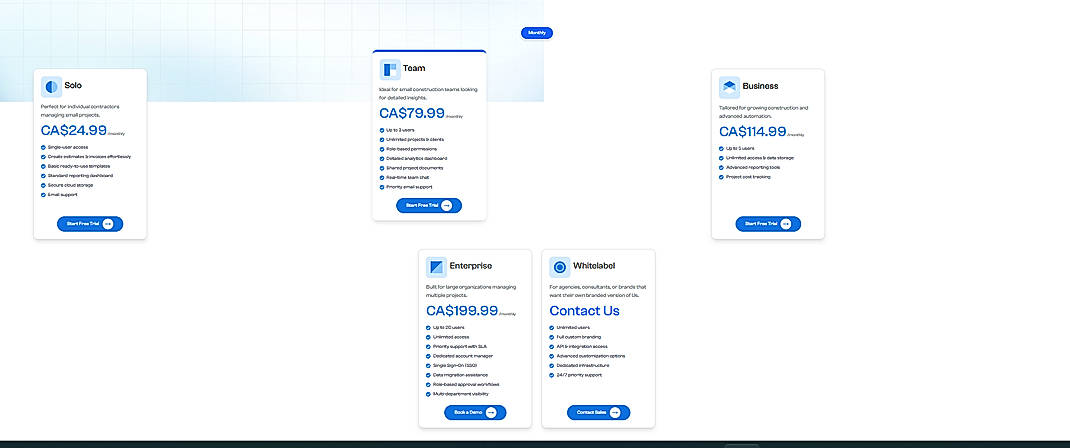Click the CA$24.99 price
This screenshot has height=448, width=1070.
click(74, 130)
